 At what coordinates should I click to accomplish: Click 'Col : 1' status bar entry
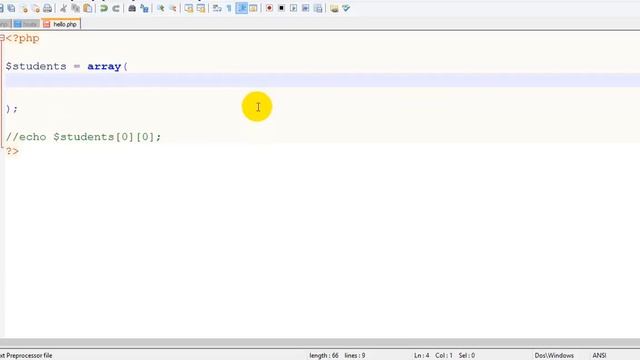pos(444,356)
